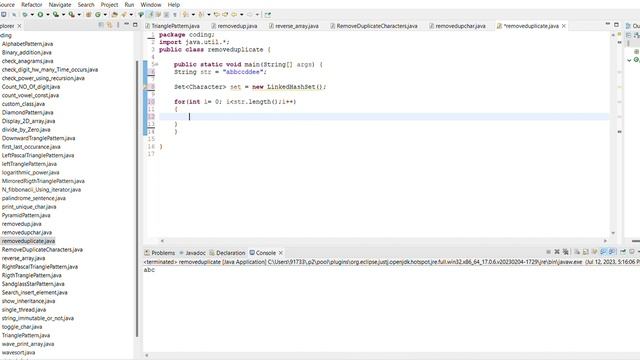Open the Search menu

86,4
